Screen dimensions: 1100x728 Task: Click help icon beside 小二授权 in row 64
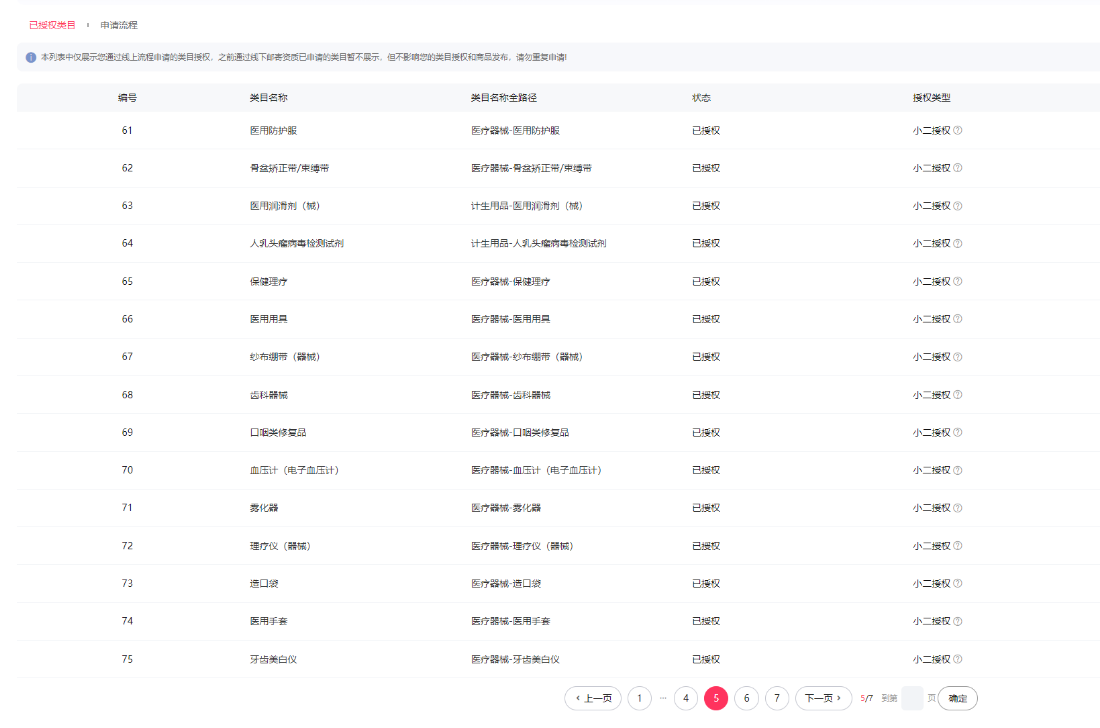[x=958, y=243]
